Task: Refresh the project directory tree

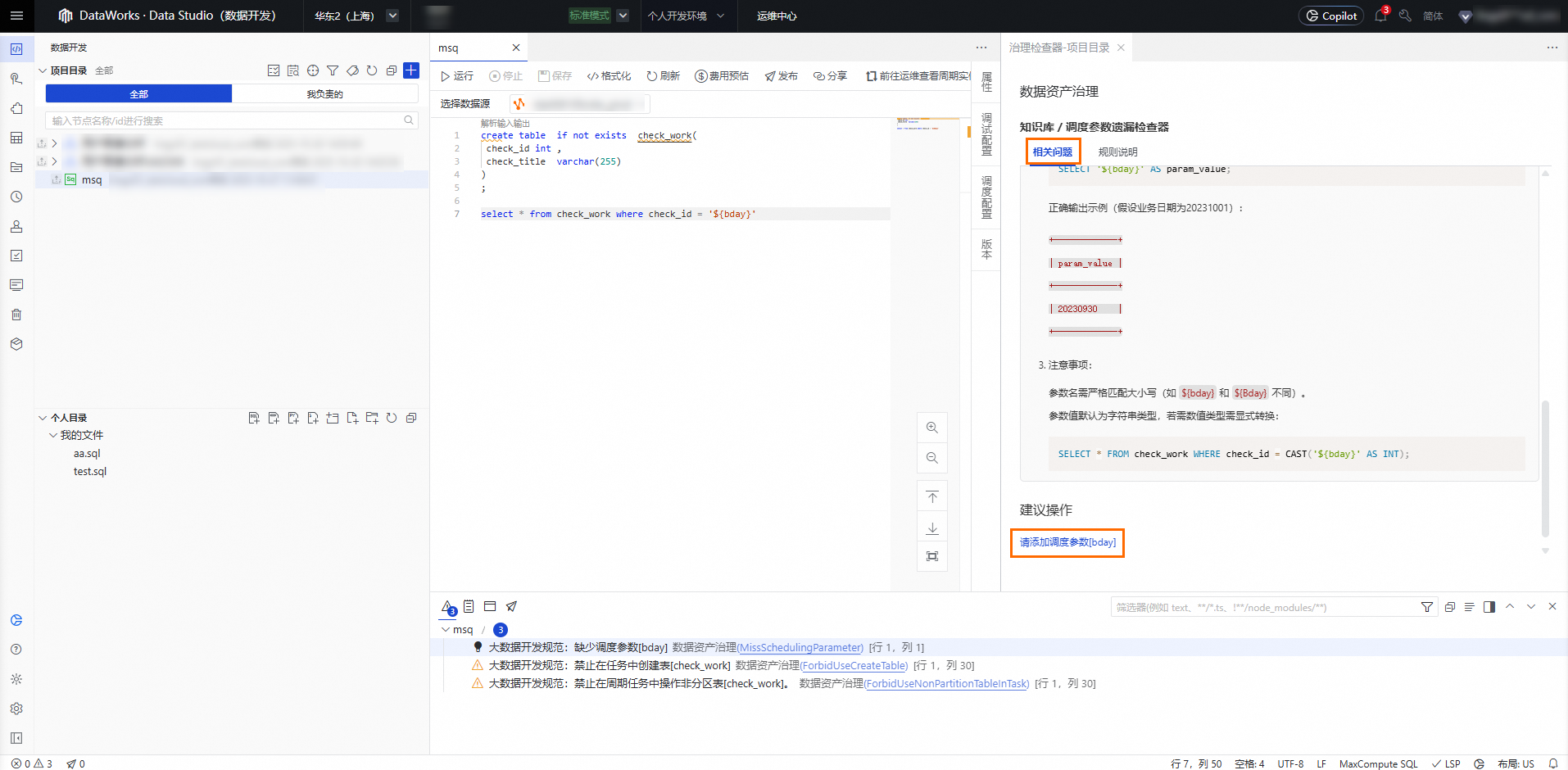Action: (x=372, y=70)
